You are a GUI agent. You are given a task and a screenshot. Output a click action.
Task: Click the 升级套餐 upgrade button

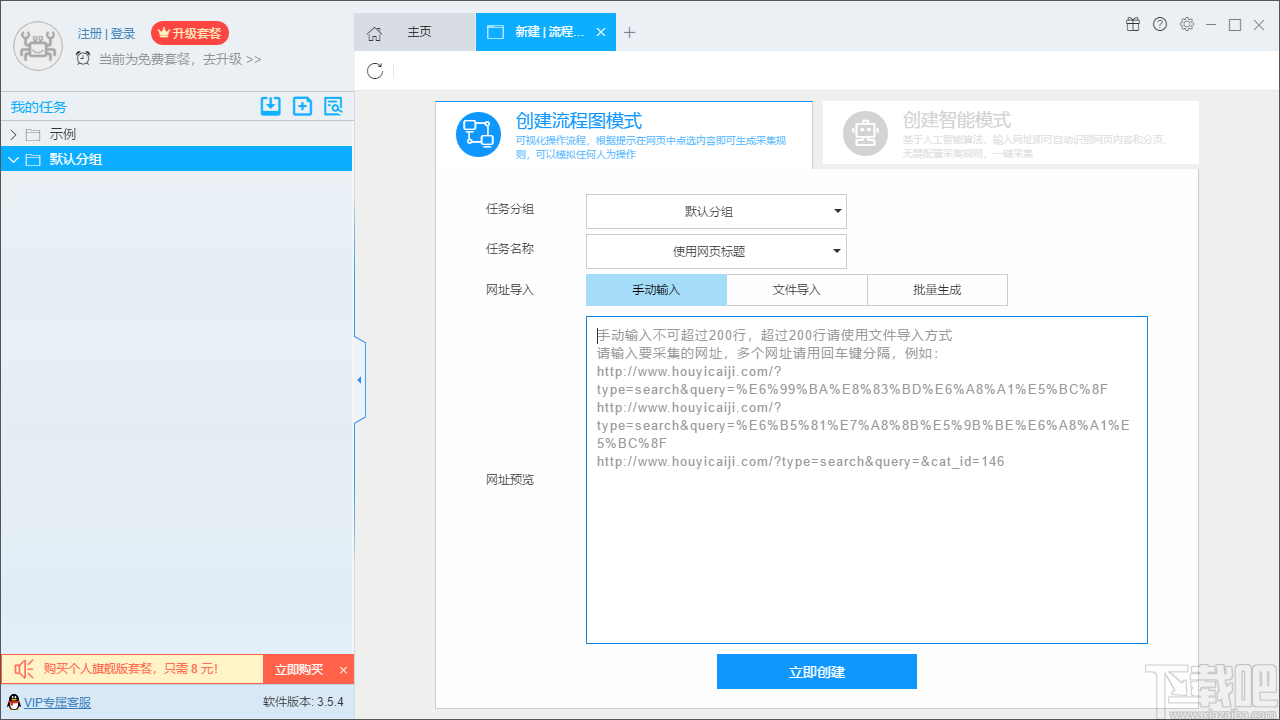pos(190,33)
